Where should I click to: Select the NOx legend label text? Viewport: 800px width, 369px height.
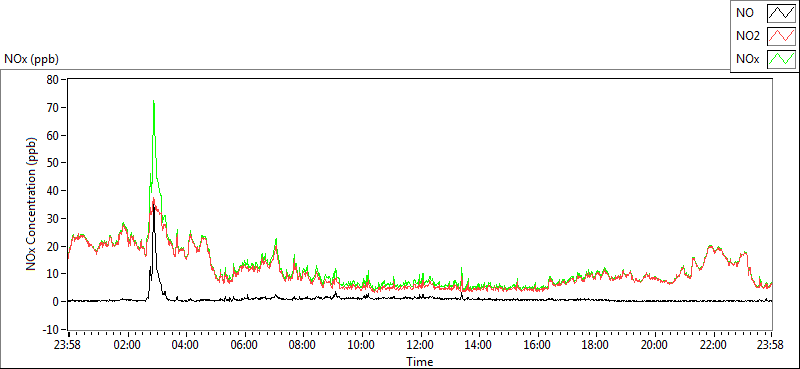pyautogui.click(x=748, y=59)
